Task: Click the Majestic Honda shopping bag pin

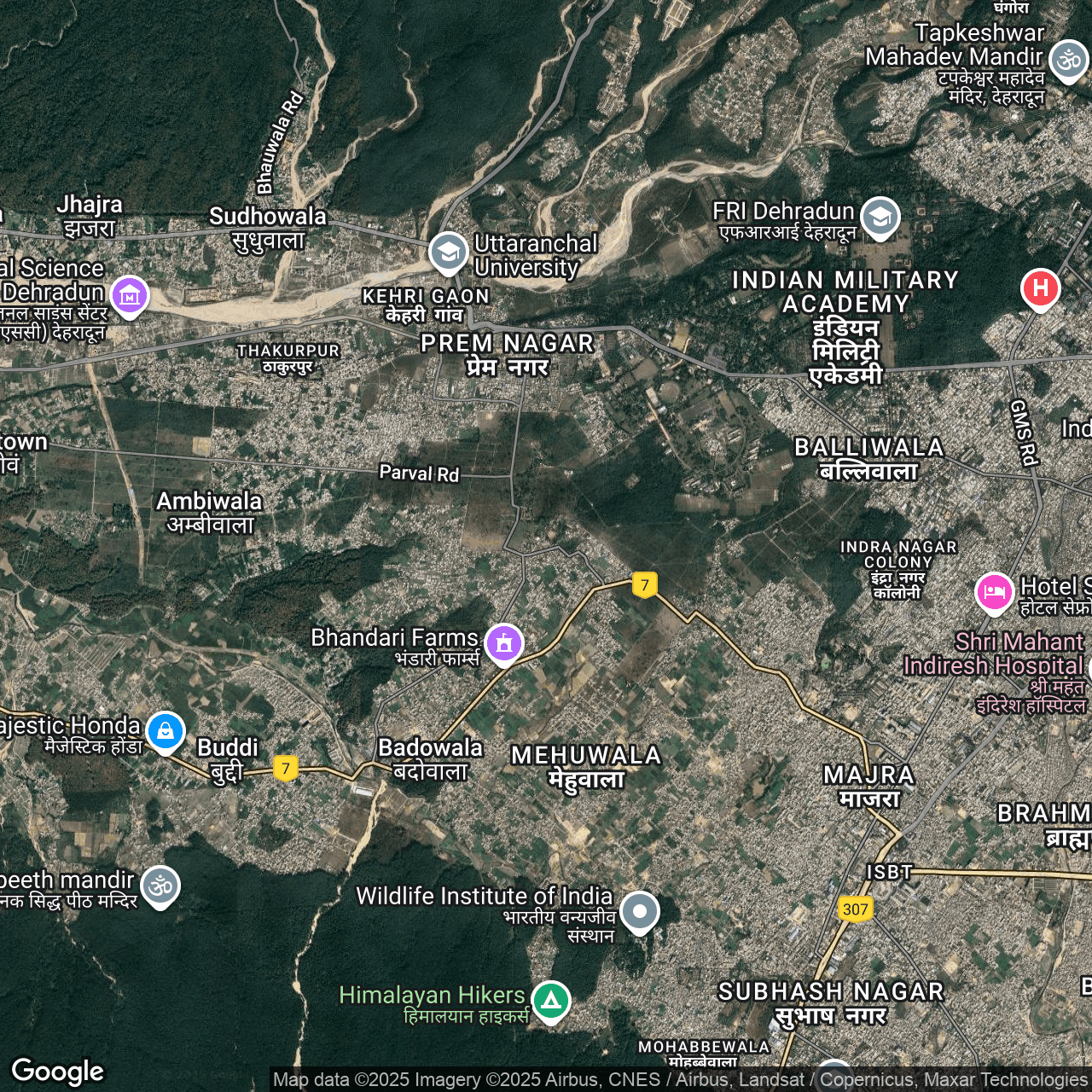Action: click(166, 731)
